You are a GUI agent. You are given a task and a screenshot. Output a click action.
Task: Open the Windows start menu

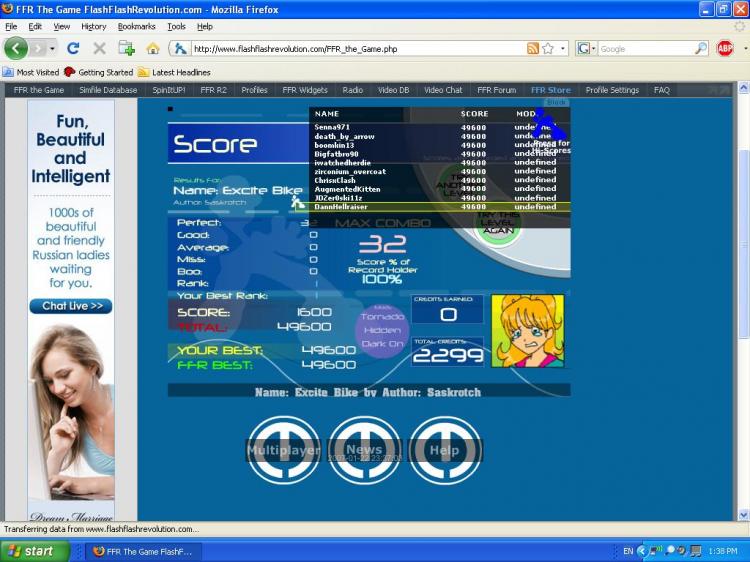point(34,551)
